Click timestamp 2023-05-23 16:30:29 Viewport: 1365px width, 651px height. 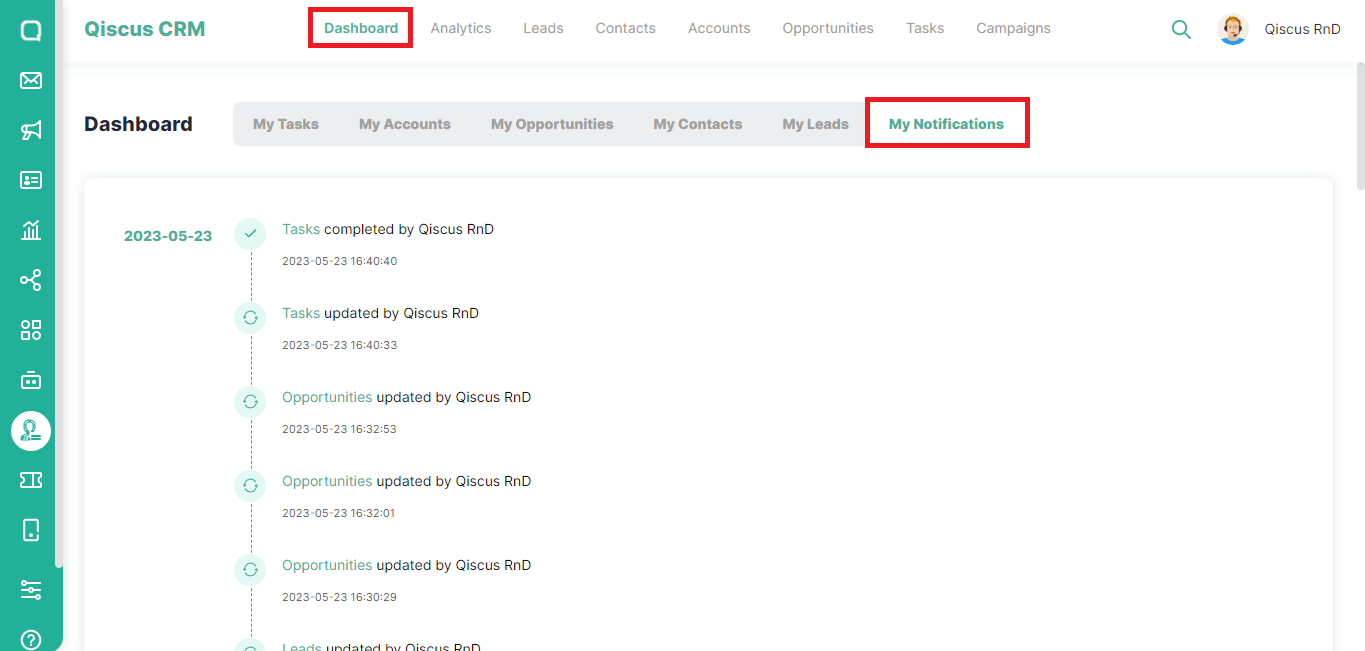click(340, 597)
